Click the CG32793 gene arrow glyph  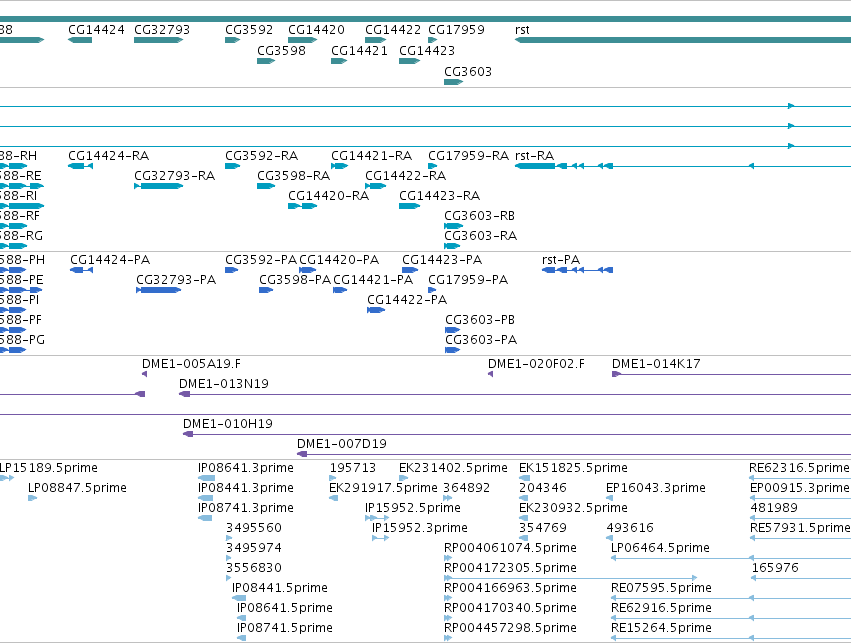pyautogui.click(x=158, y=40)
